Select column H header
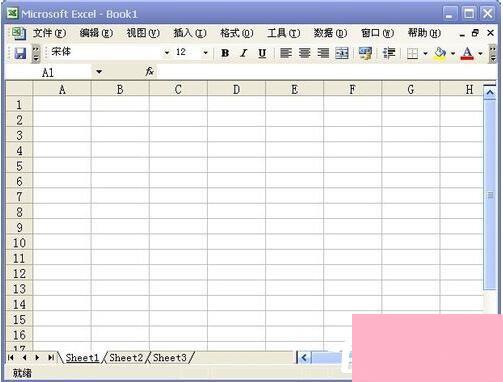 (462, 89)
